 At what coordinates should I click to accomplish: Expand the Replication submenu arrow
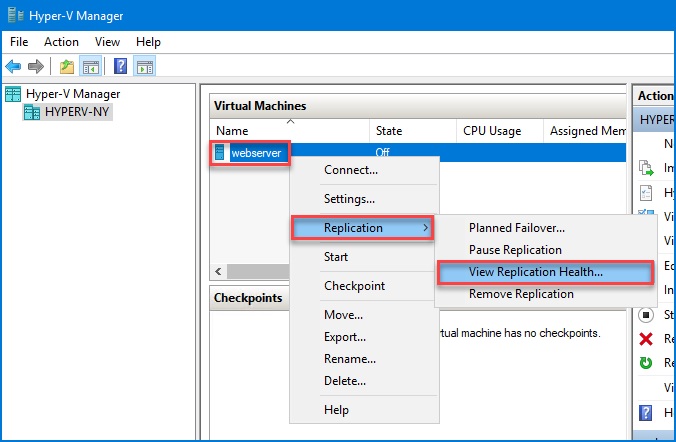[427, 228]
